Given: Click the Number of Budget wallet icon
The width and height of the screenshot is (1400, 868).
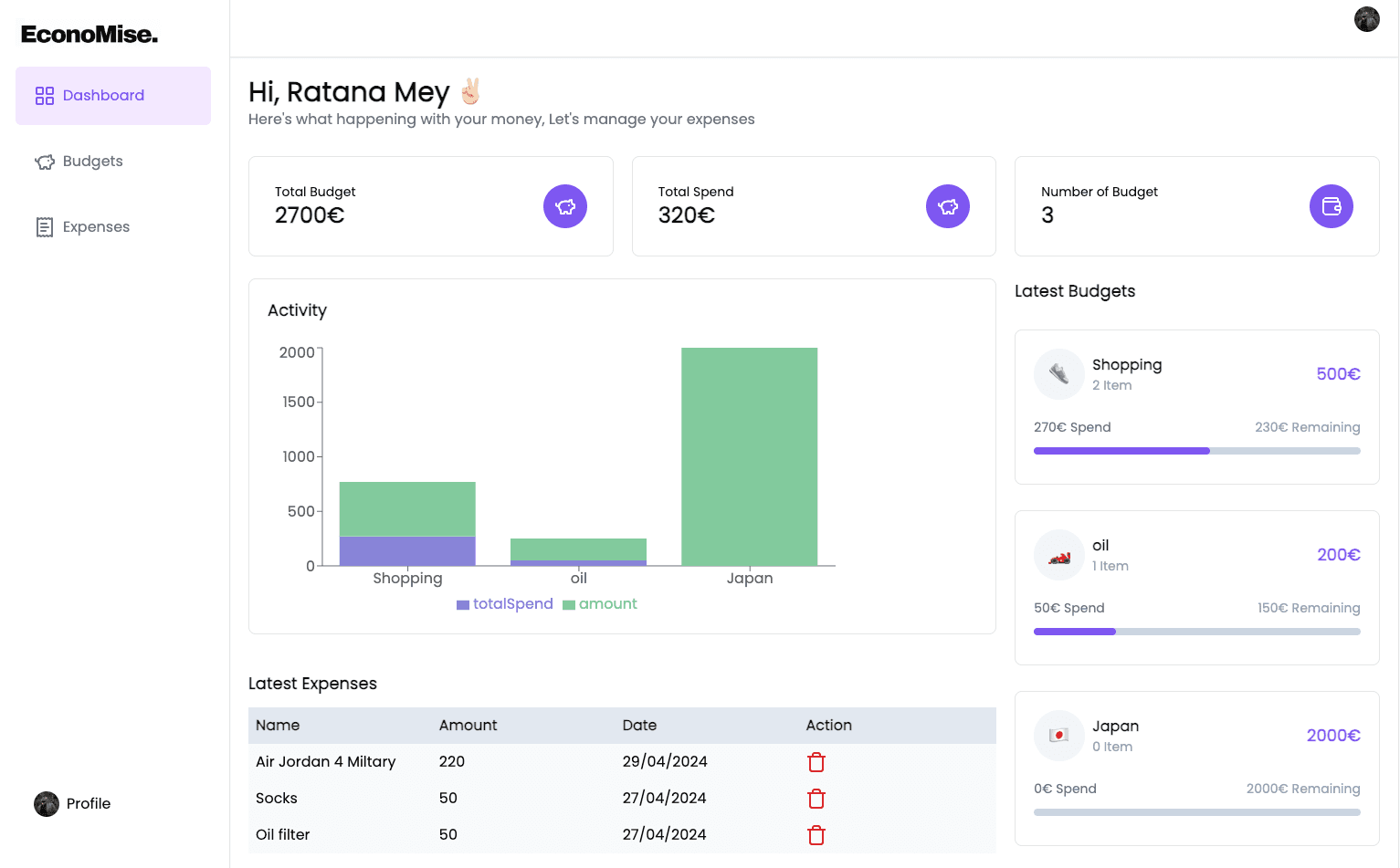Looking at the screenshot, I should (x=1332, y=206).
